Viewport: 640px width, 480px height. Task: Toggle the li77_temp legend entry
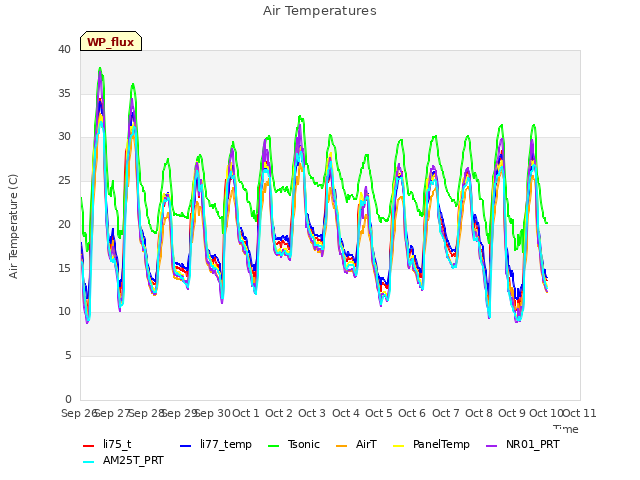pyautogui.click(x=216, y=444)
